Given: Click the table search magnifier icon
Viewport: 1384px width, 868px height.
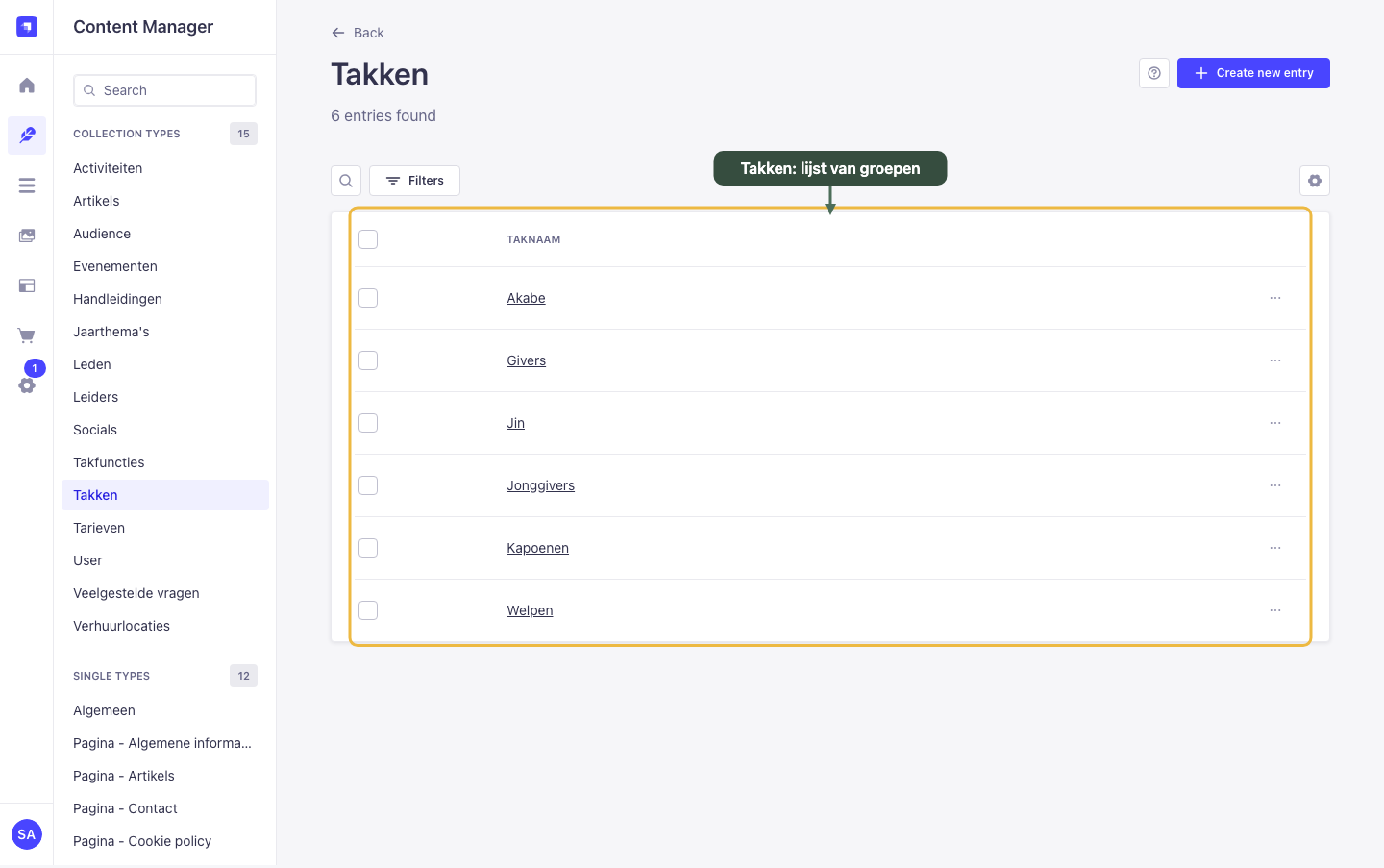Looking at the screenshot, I should [346, 181].
